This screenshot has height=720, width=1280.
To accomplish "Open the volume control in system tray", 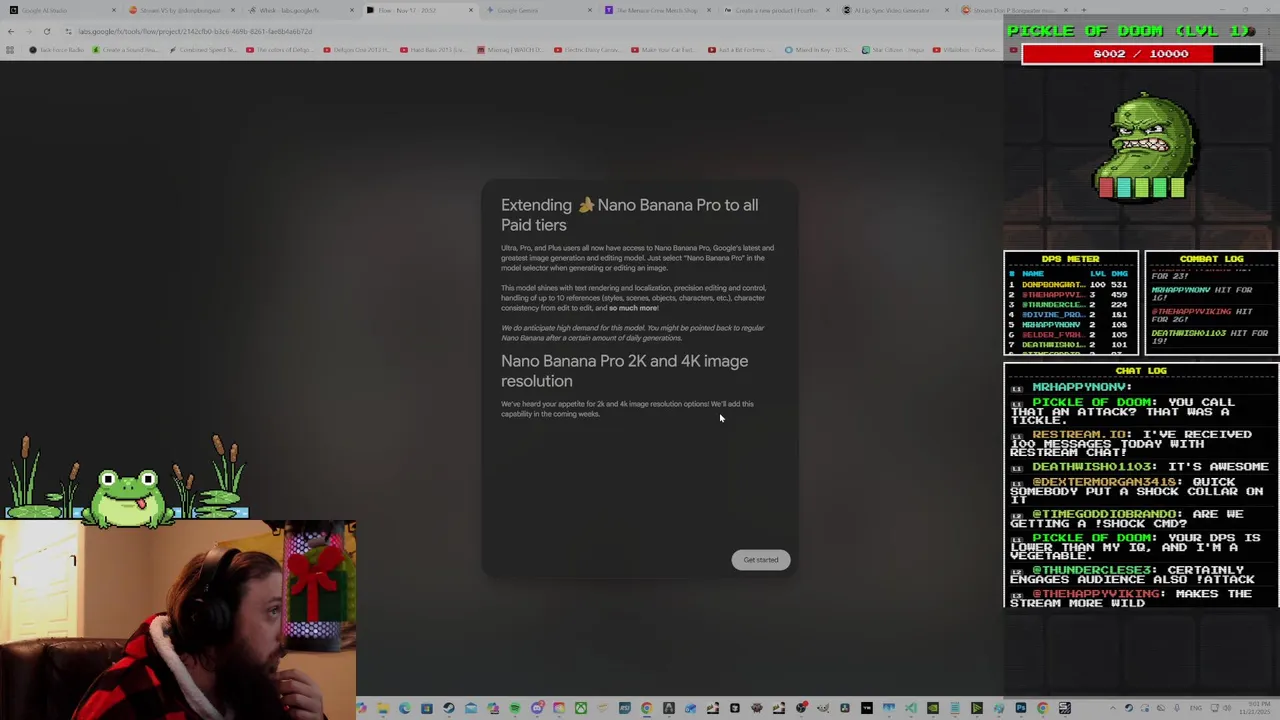I will 1227,709.
